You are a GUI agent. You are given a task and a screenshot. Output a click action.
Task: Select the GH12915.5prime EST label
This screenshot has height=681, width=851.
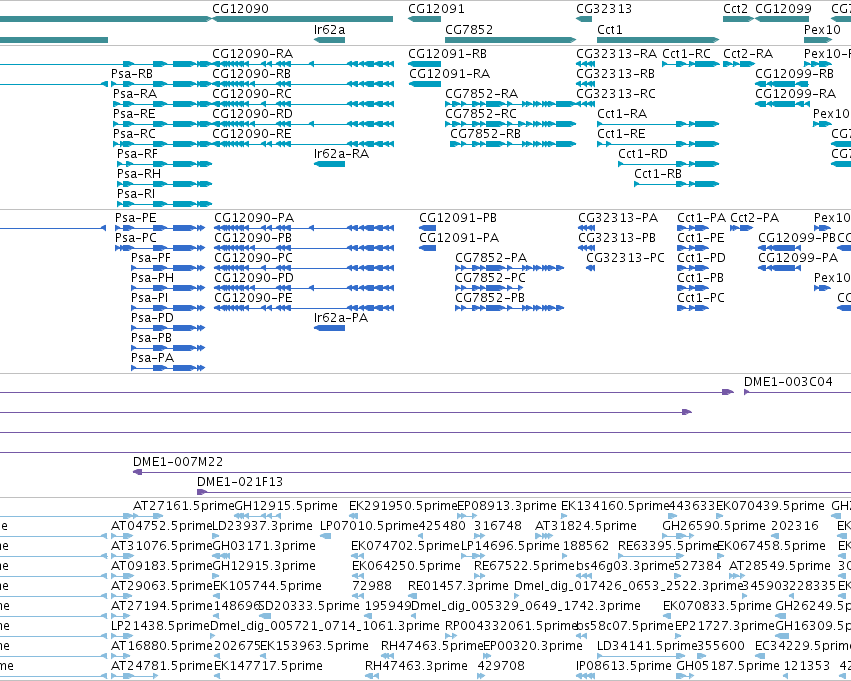[x=286, y=506]
